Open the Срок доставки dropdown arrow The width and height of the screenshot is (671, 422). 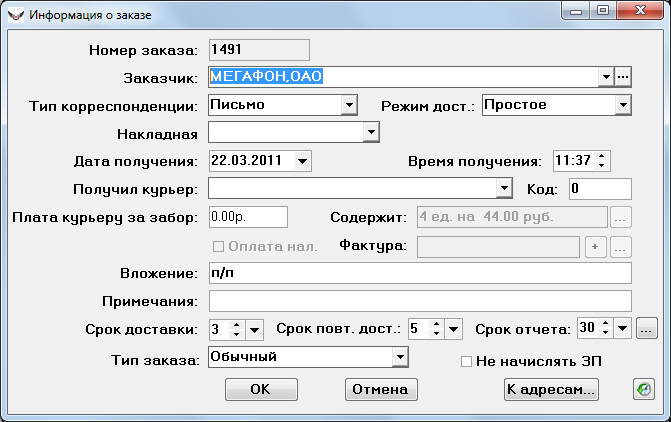click(255, 330)
